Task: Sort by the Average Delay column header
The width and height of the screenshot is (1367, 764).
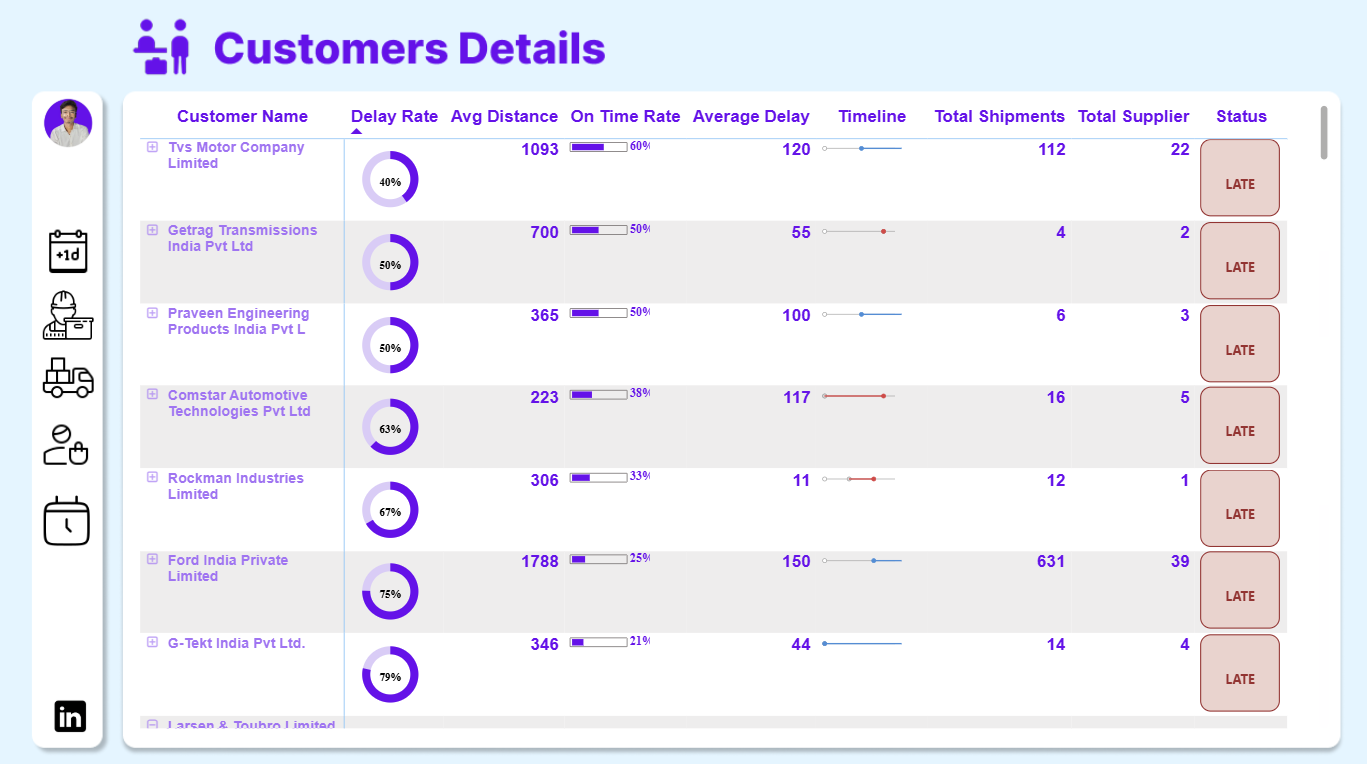Action: 751,117
